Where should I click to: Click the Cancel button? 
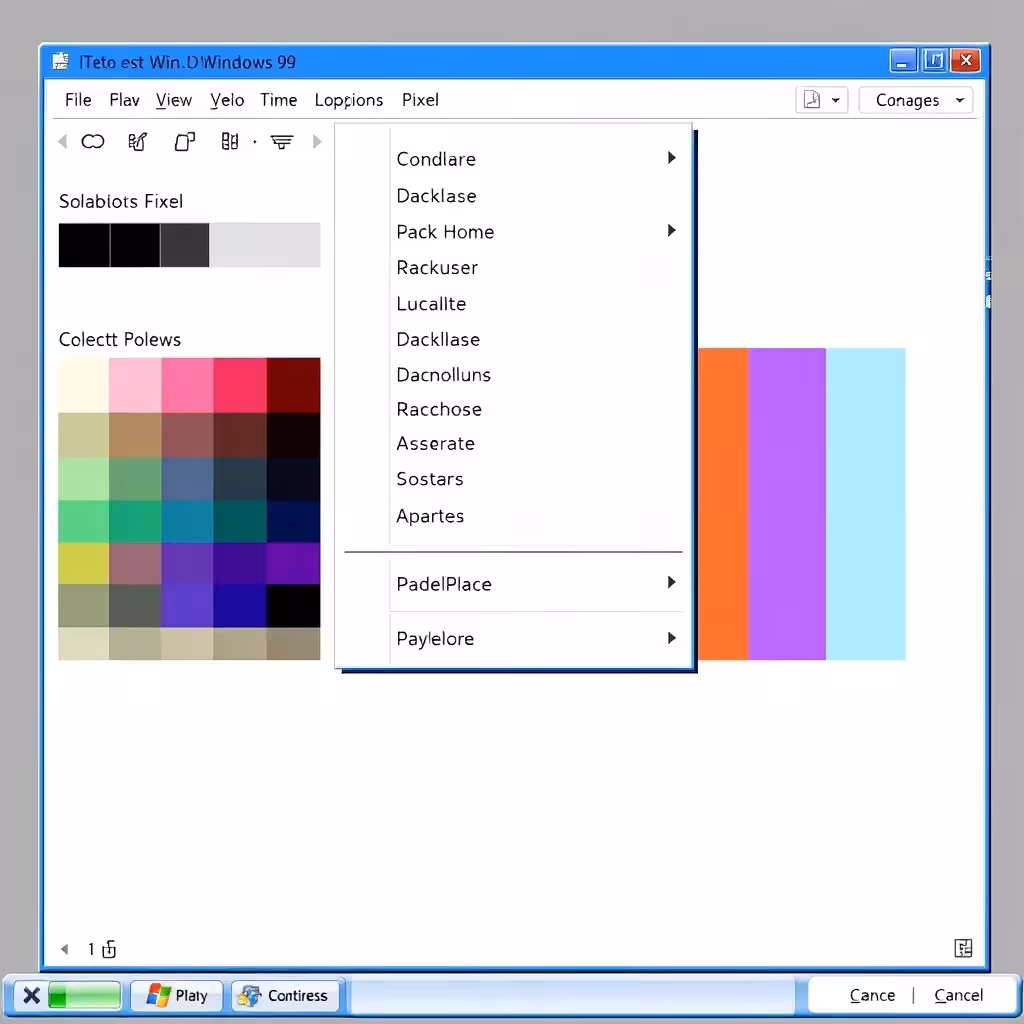coord(958,995)
